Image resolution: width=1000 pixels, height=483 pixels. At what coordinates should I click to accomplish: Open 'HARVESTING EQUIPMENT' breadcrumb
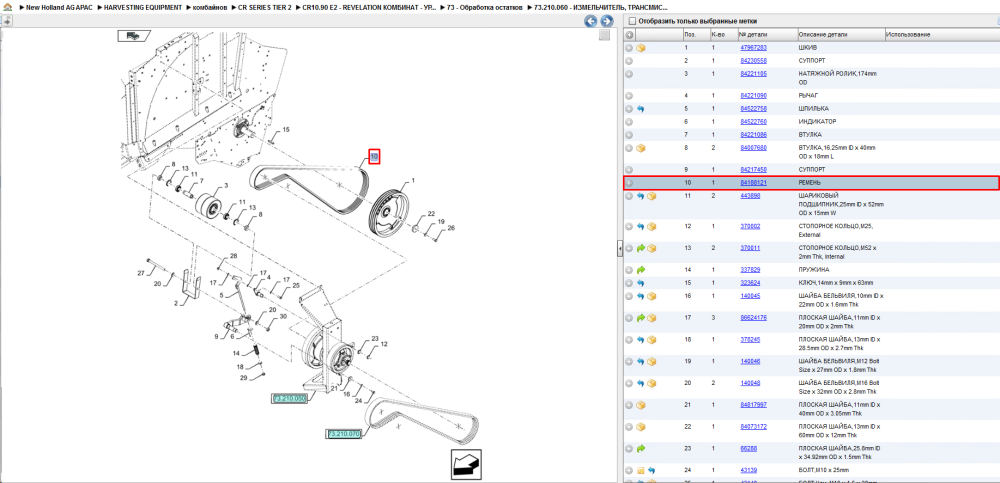coord(143,7)
